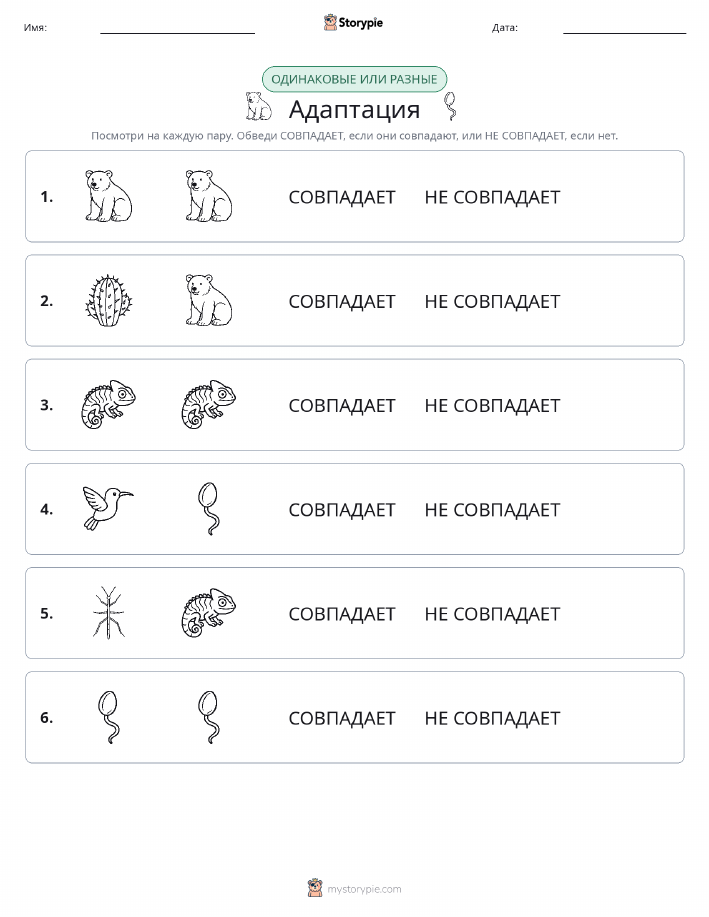Choose НЕ СОВПАДАЕТ for row 4
The width and height of the screenshot is (709, 917).
(492, 510)
